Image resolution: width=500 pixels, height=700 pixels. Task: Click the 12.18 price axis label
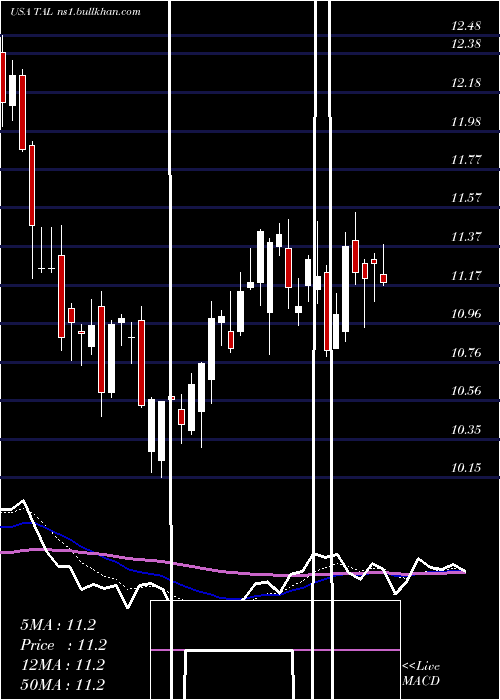466,83
